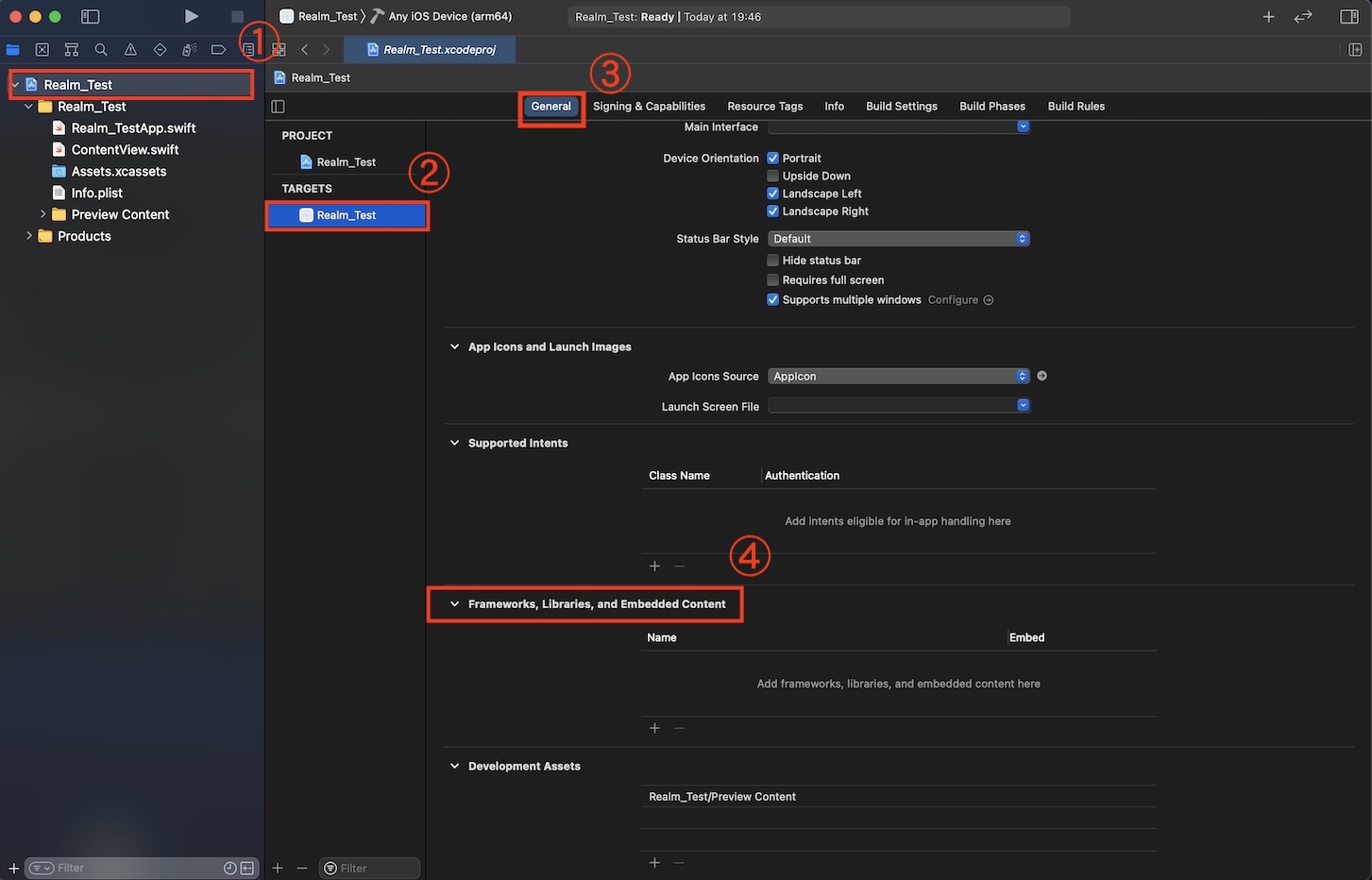Disable Supports multiple windows
This screenshot has width=1372, height=880.
[772, 300]
